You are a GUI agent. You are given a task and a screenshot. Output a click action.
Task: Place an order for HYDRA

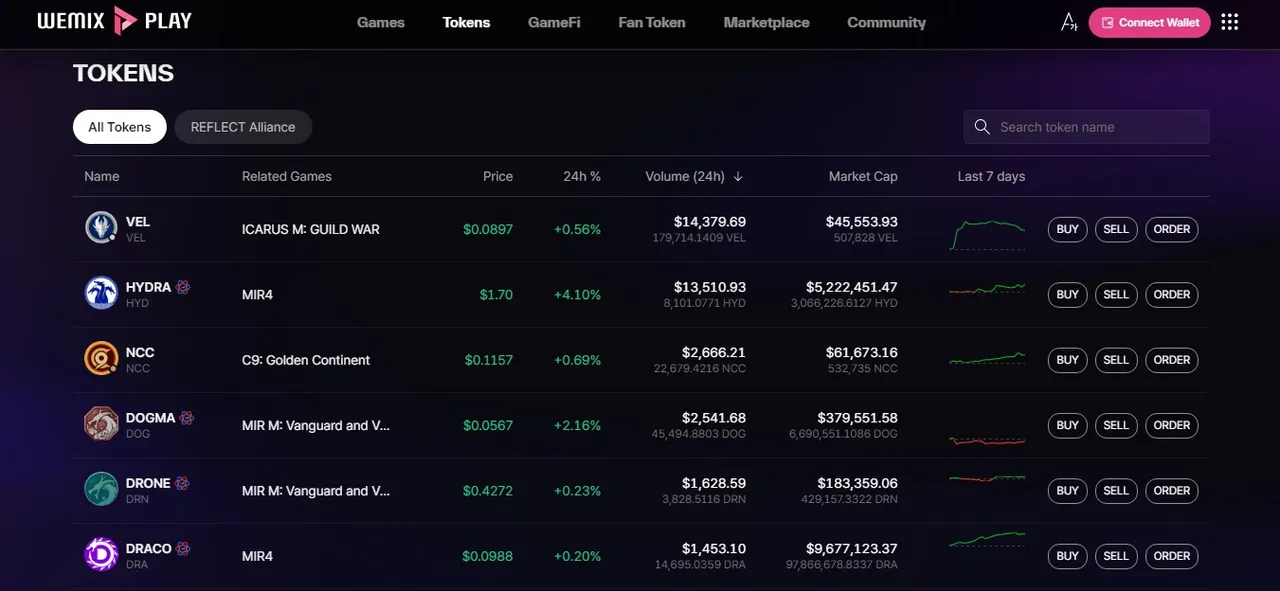[1172, 294]
